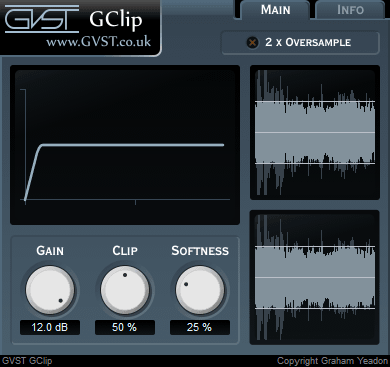This screenshot has width=390, height=367.
Task: Click the Clip knob
Action: (125, 290)
